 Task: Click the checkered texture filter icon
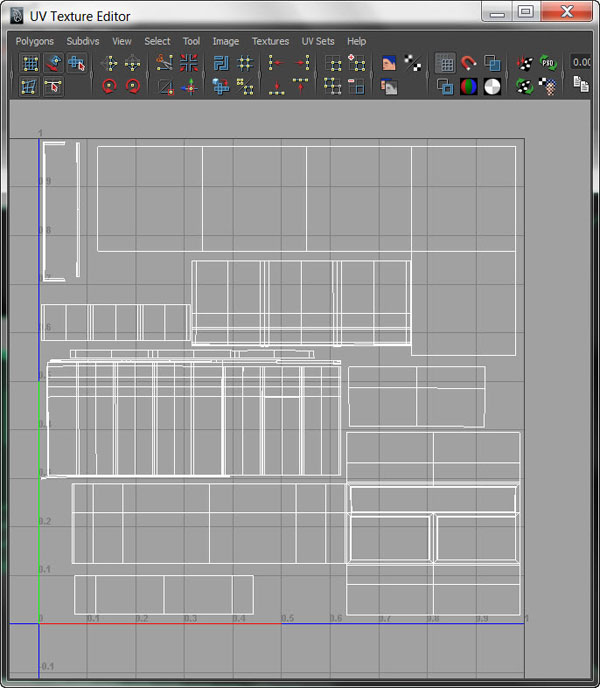click(548, 87)
